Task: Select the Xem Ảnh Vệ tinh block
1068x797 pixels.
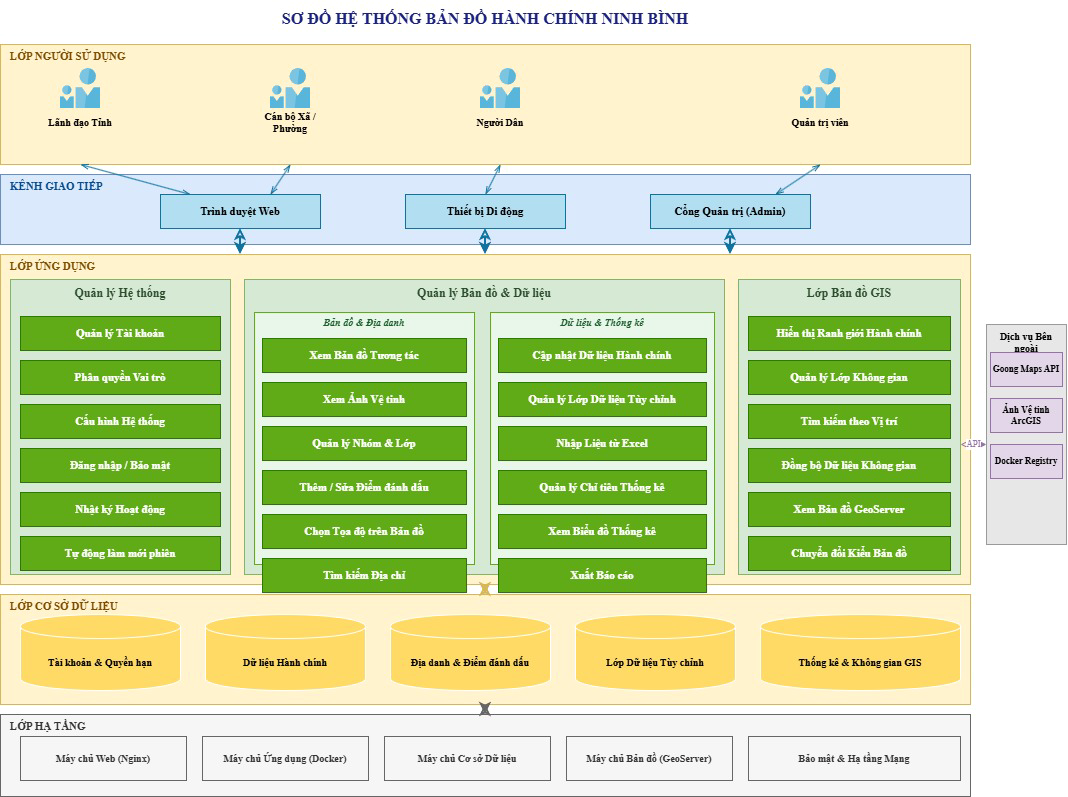Action: point(364,399)
